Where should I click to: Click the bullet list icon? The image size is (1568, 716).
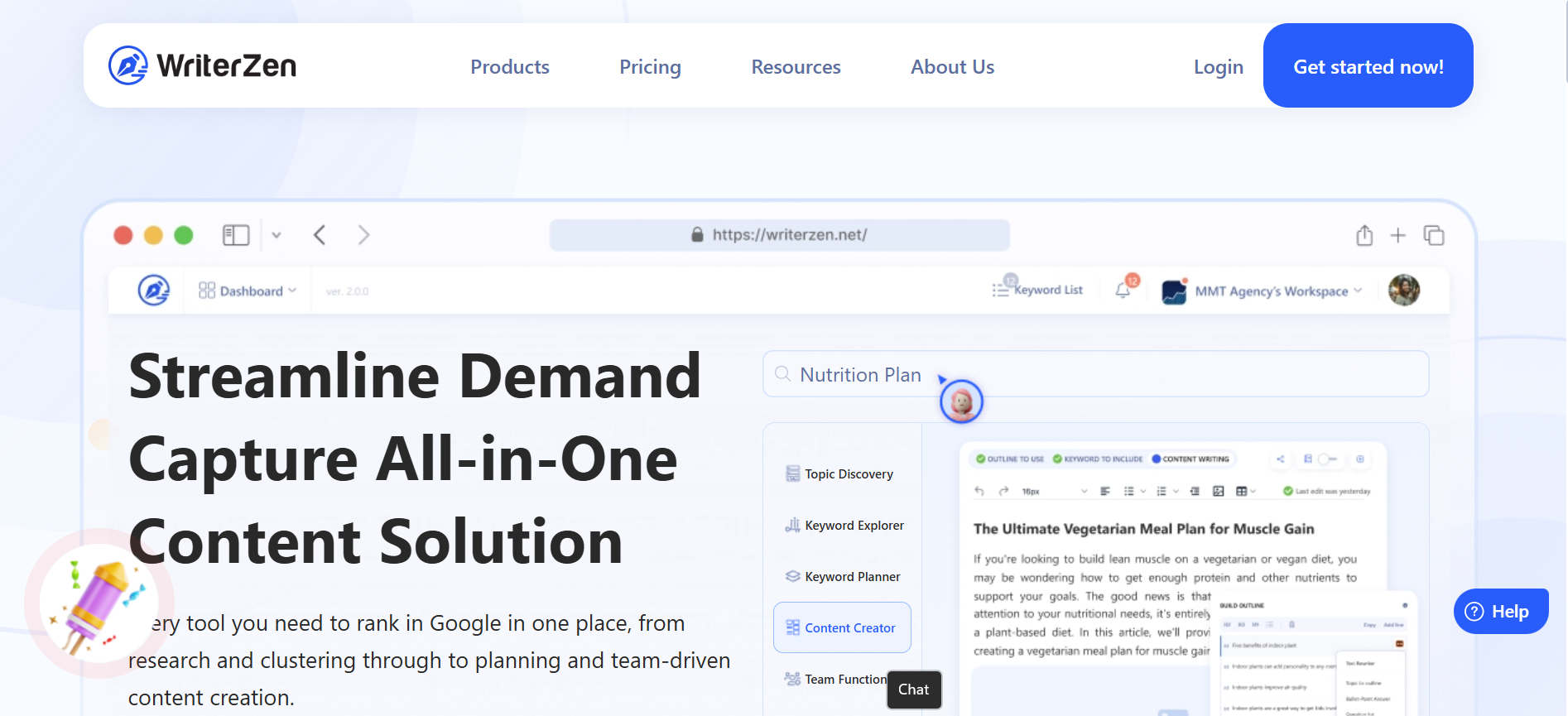(x=1129, y=491)
